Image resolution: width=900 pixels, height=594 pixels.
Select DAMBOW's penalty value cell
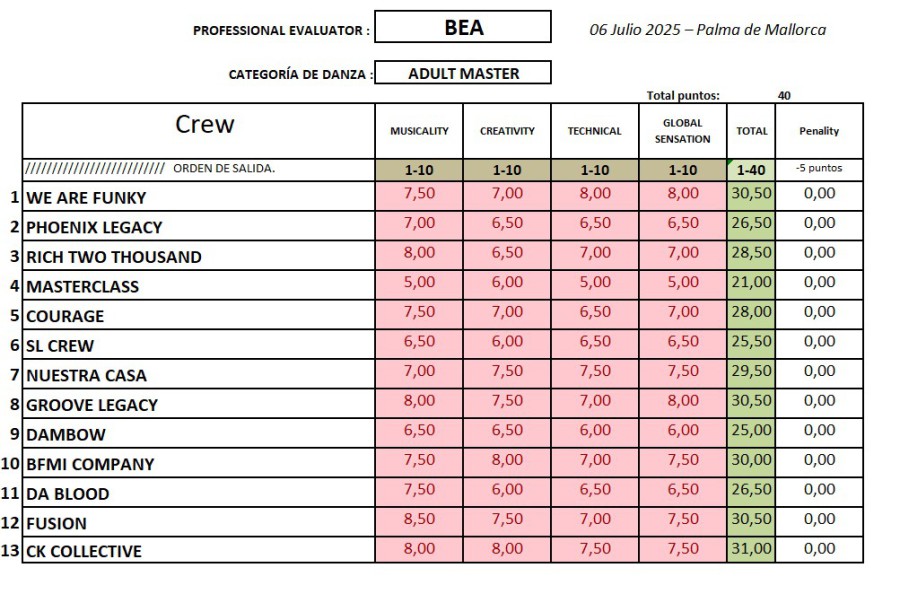[x=819, y=431]
